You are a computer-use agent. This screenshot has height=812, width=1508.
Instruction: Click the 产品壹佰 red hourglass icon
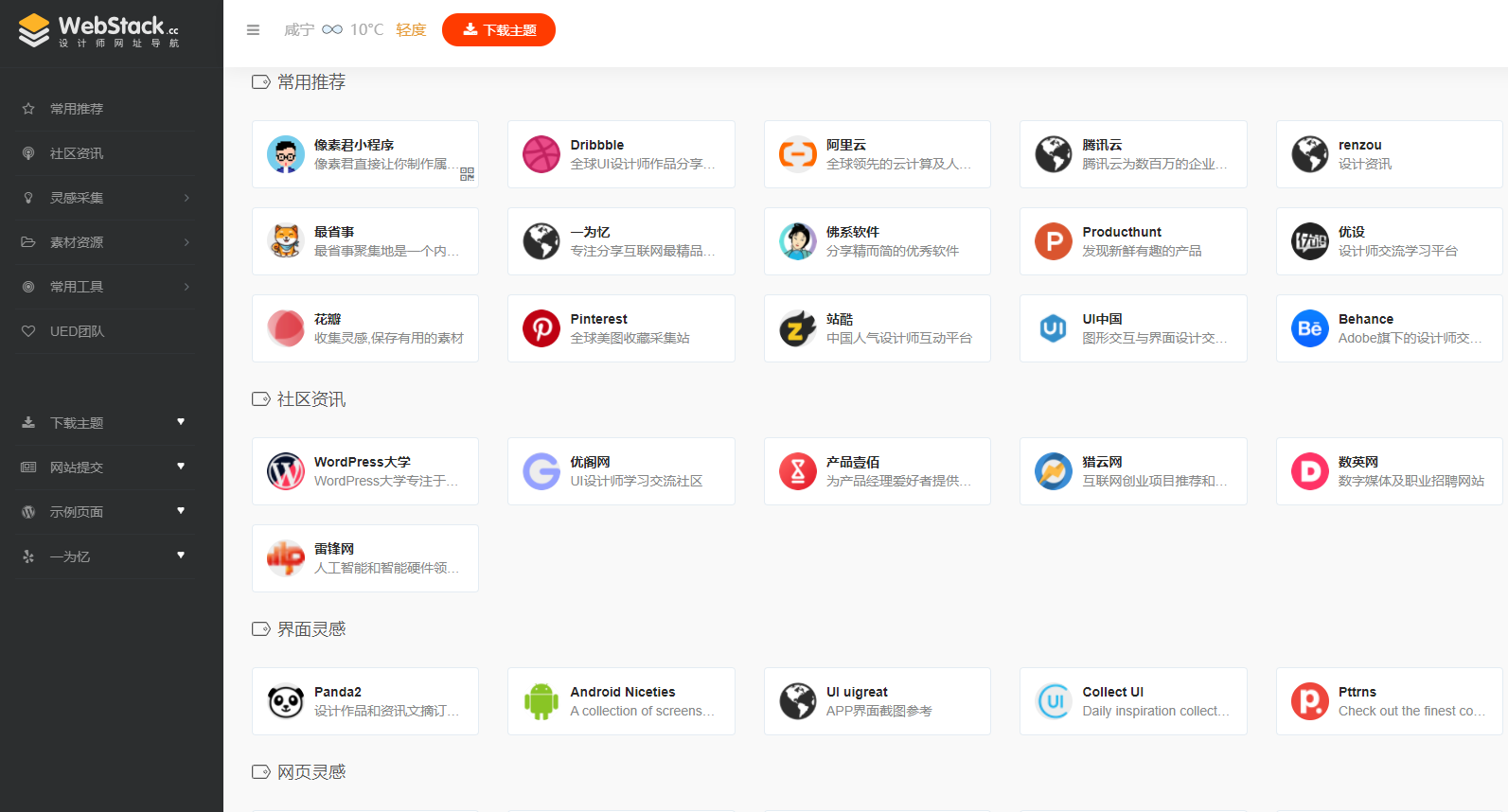[798, 471]
